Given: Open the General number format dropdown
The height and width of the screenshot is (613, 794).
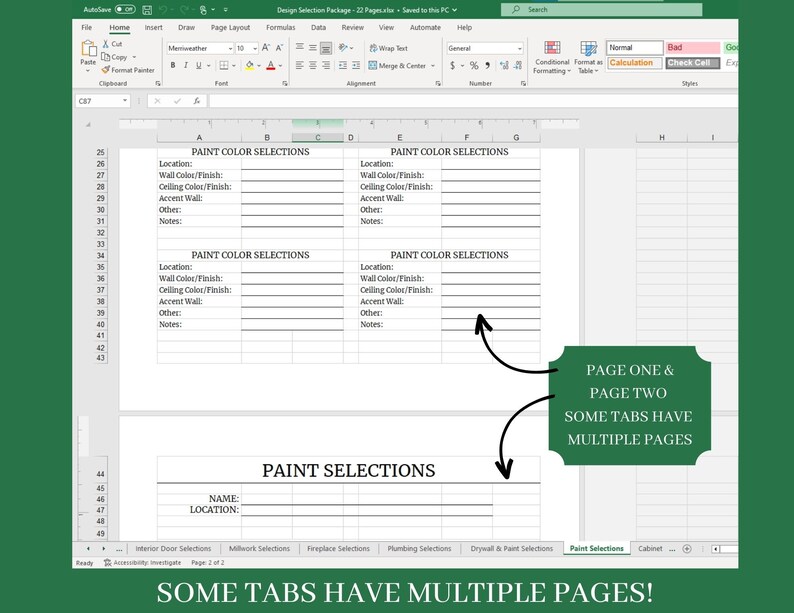Looking at the screenshot, I should click(x=520, y=49).
